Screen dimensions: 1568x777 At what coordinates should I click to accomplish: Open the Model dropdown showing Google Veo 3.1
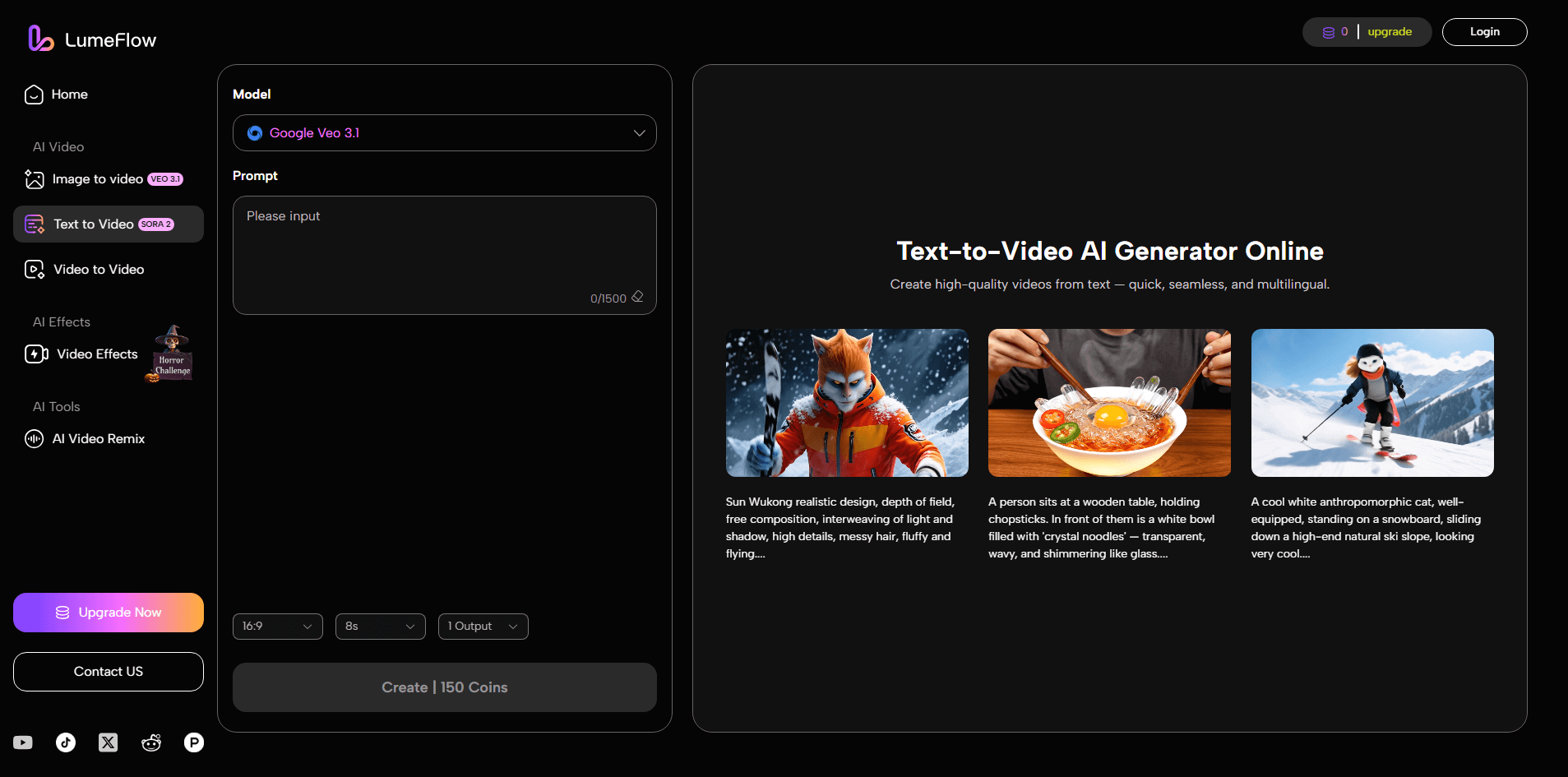click(x=444, y=132)
